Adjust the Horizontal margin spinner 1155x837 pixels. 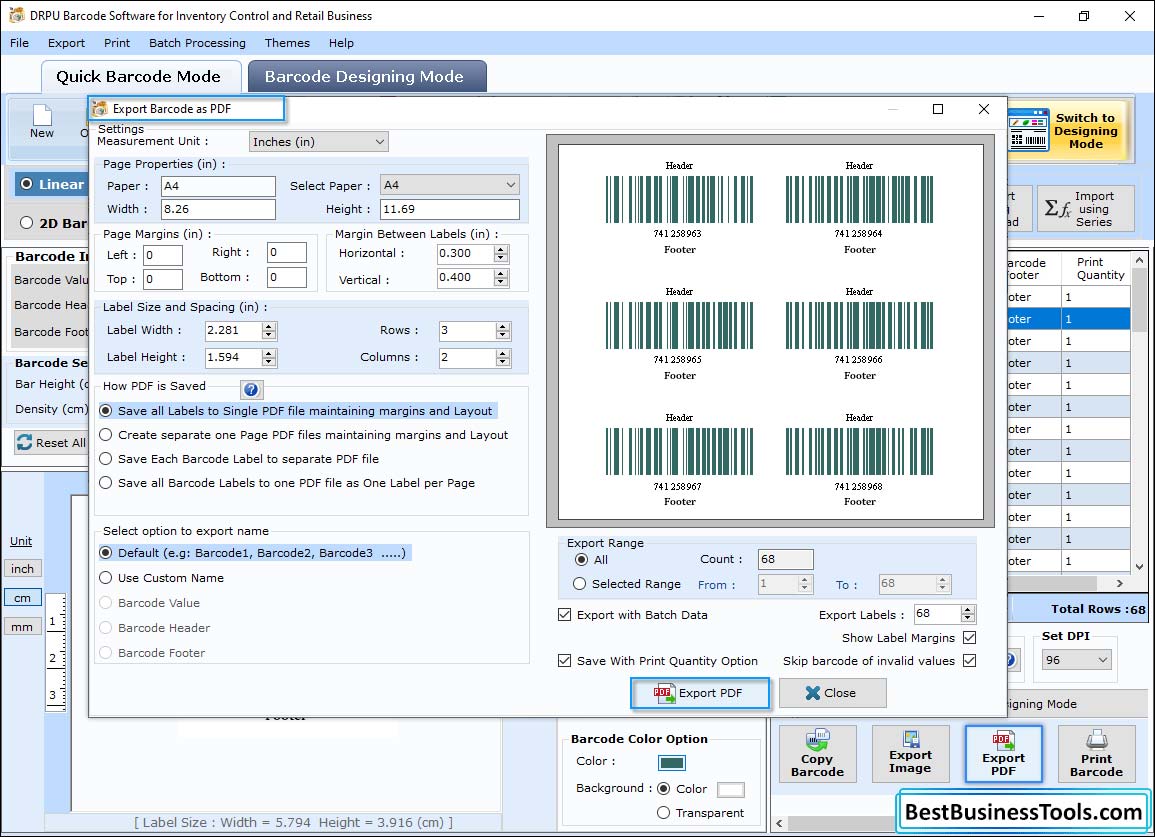click(x=501, y=253)
